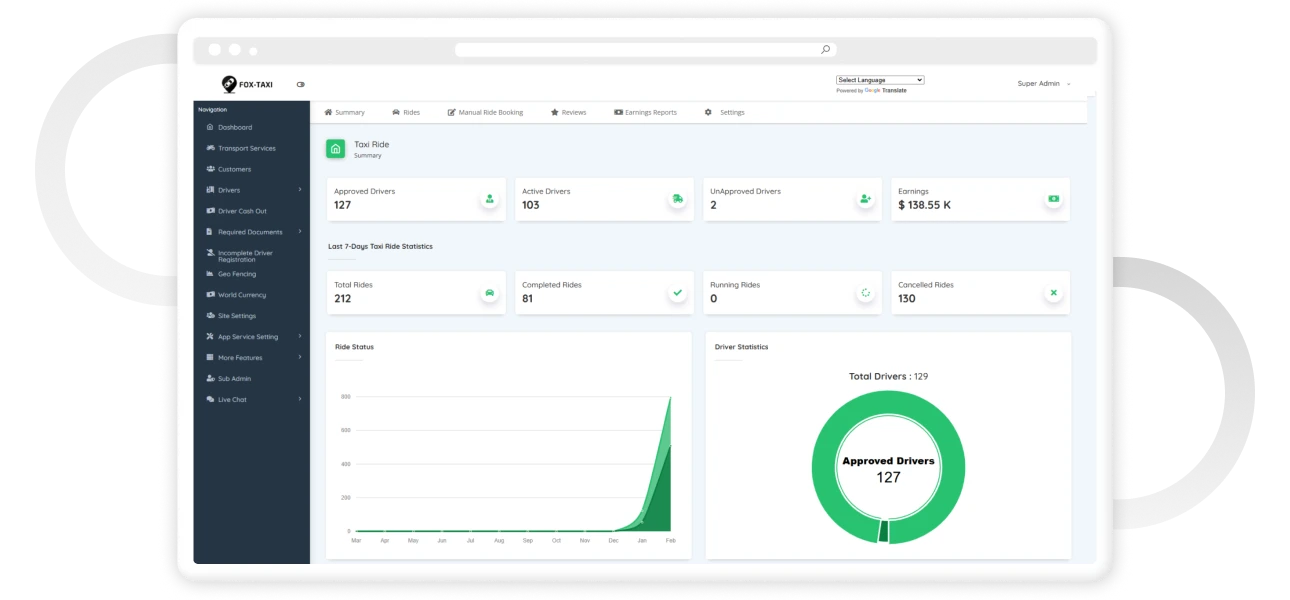
Task: Click the Completed Rides checkmark icon
Action: coord(678,293)
